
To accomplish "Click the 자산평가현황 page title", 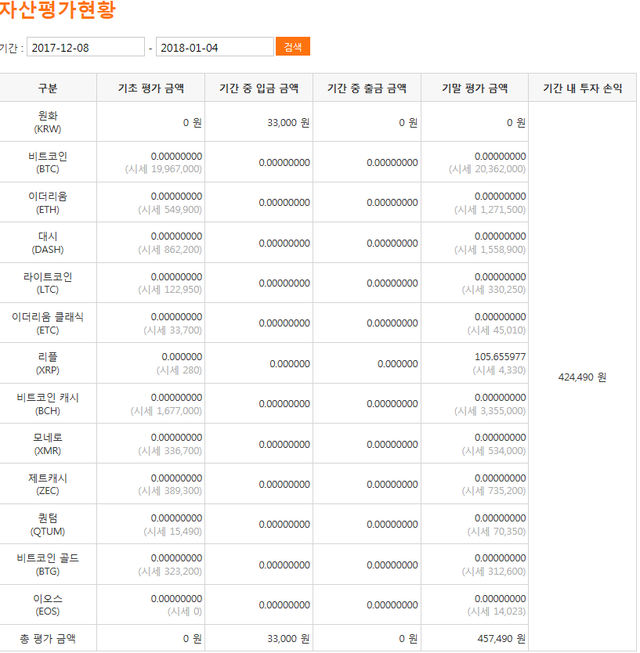I will tap(57, 9).
